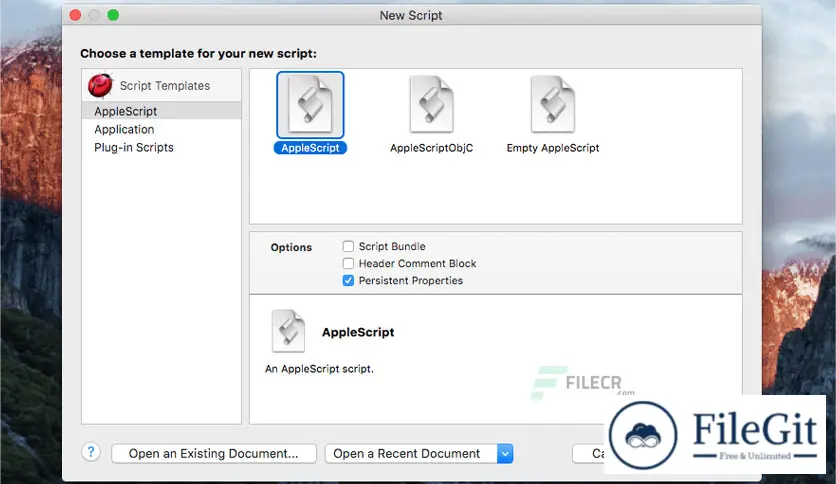Zoom the New Script window with green button
836x484 pixels.
pos(113,15)
